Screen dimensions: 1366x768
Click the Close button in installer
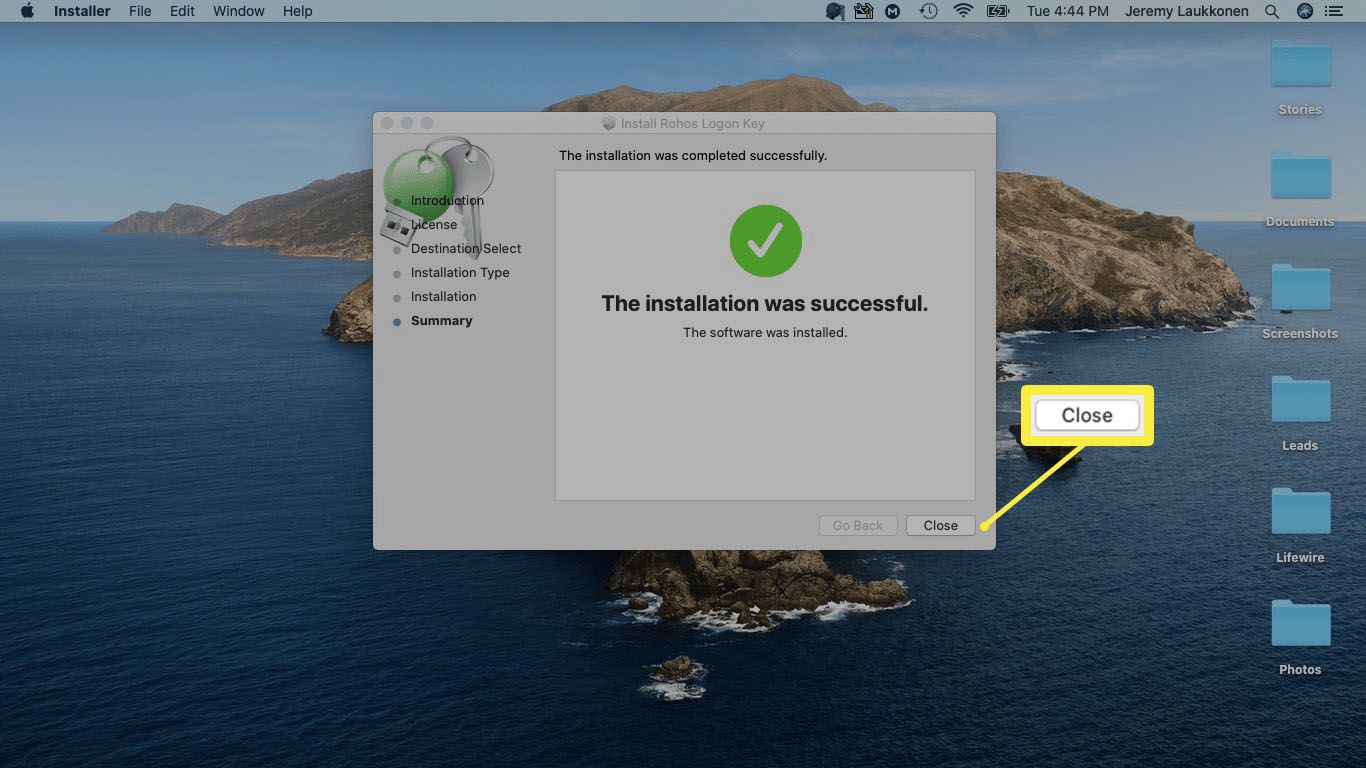click(940, 525)
